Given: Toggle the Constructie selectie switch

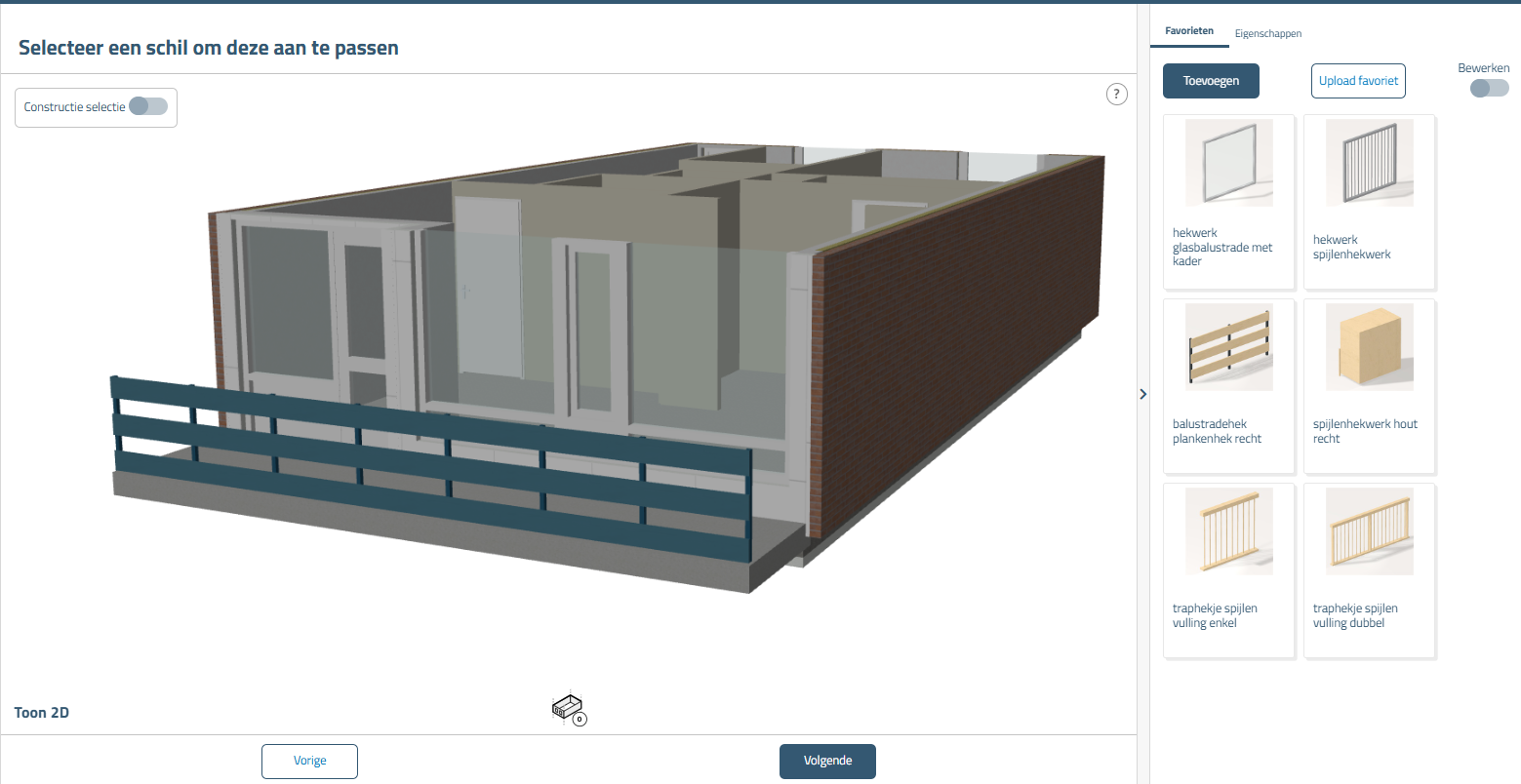Looking at the screenshot, I should (148, 106).
